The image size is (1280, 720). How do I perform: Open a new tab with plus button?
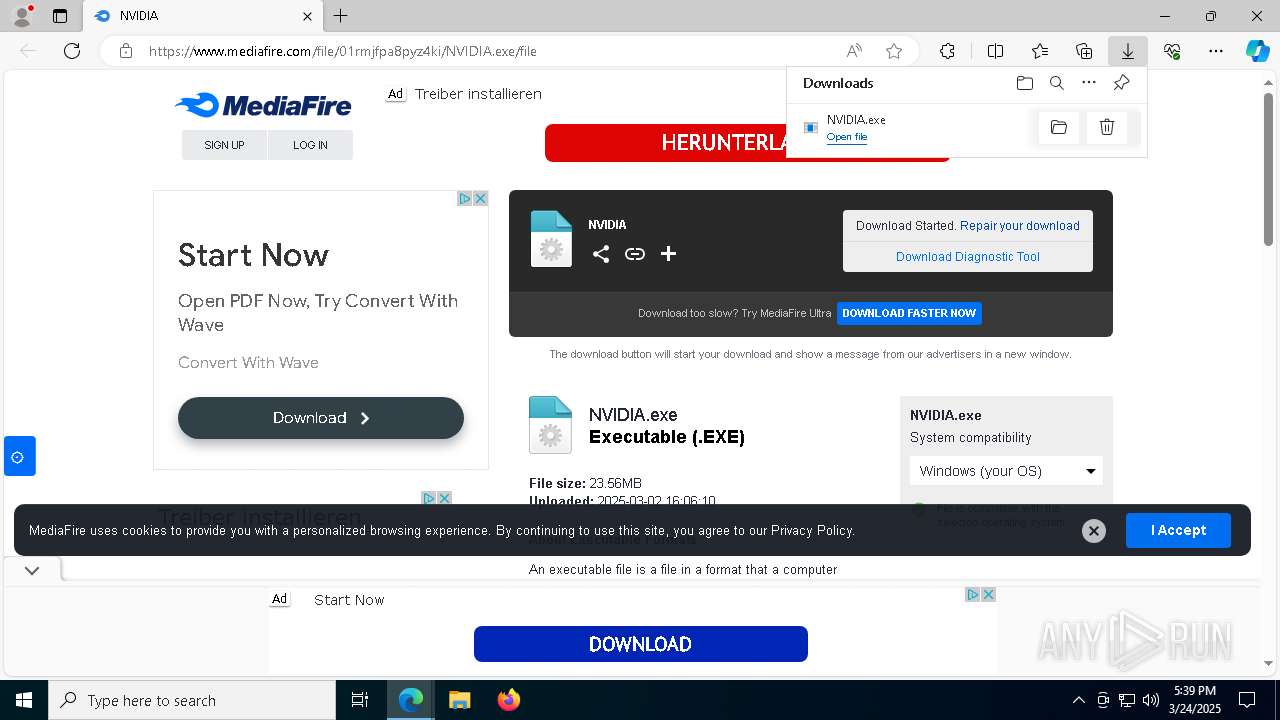point(340,16)
